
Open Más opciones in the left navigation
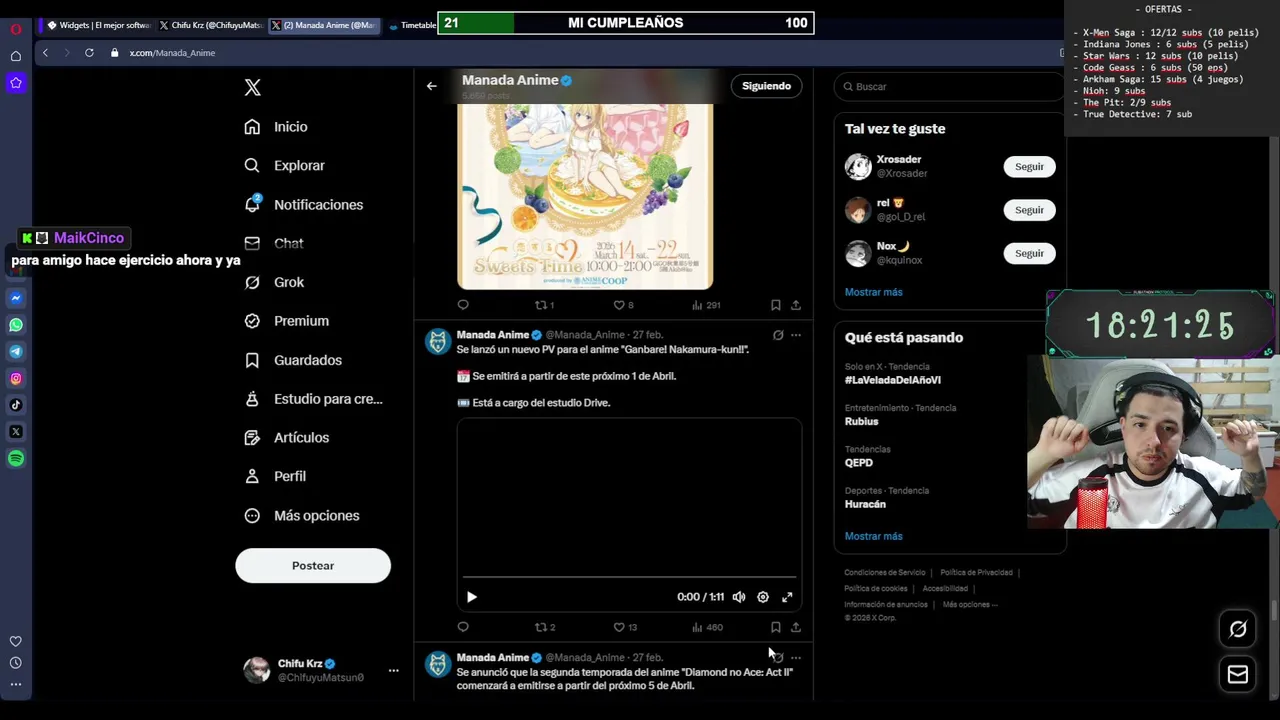pyautogui.click(x=302, y=516)
